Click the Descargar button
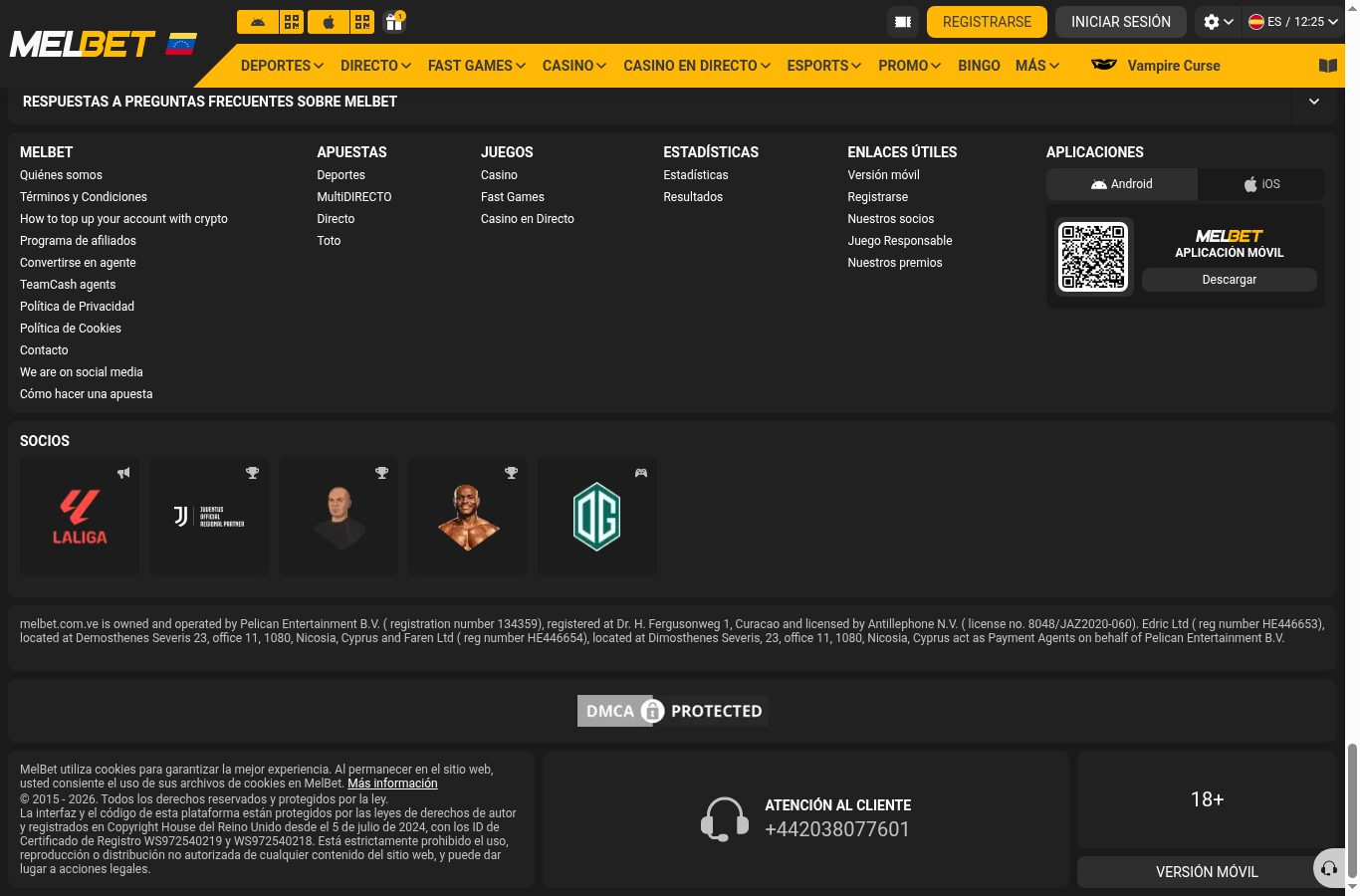The image size is (1360, 896). tap(1230, 280)
